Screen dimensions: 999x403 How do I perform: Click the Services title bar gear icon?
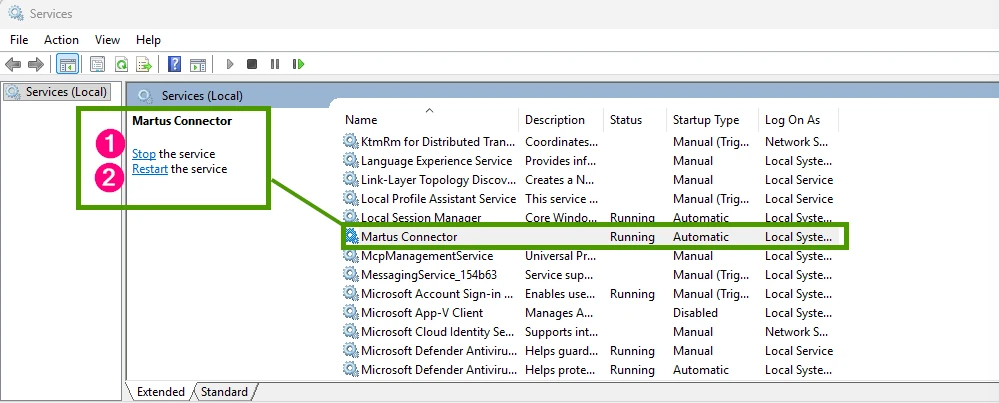(16, 13)
